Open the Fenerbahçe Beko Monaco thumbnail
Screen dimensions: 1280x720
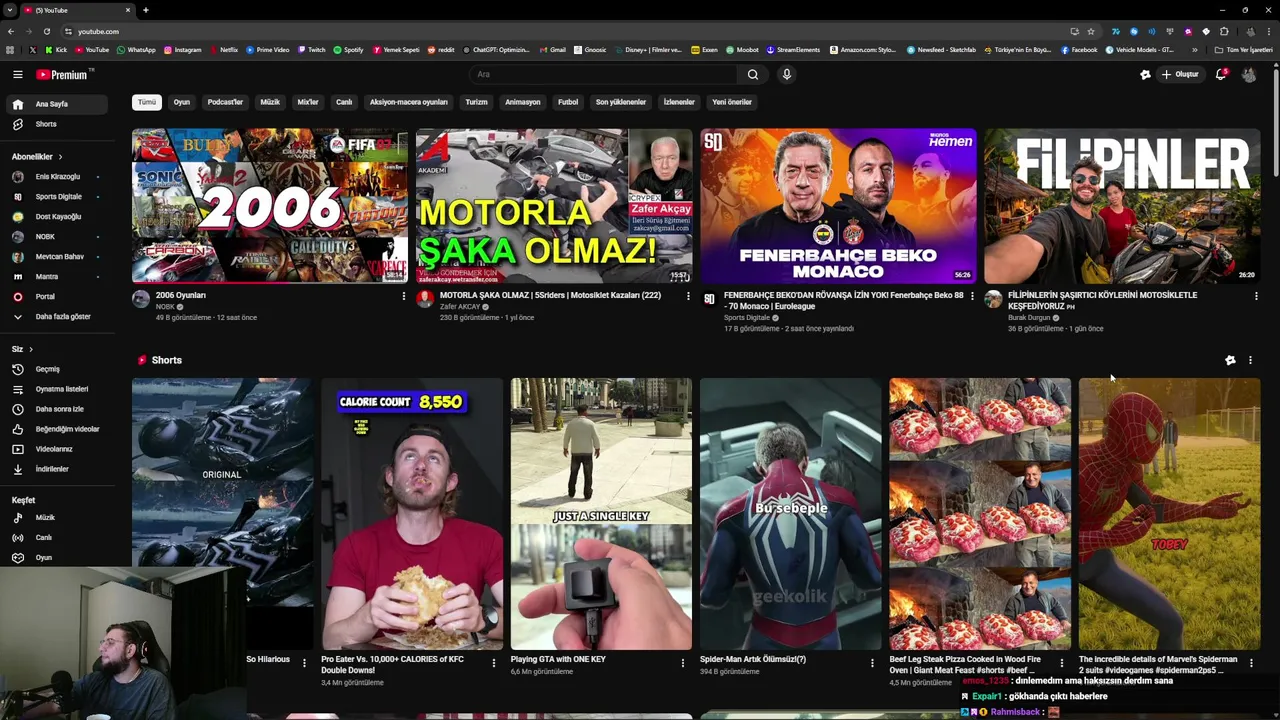[x=838, y=206]
